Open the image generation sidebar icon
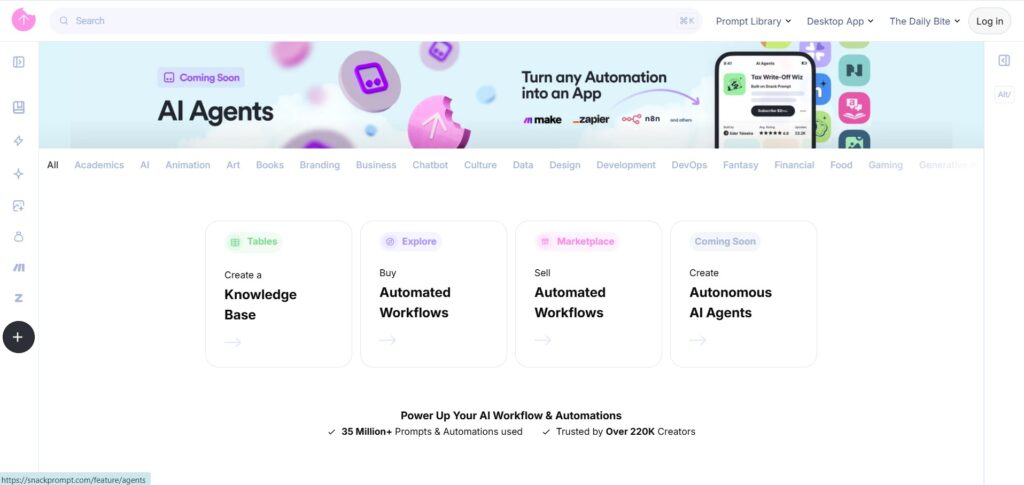The height and width of the screenshot is (485, 1024). [x=18, y=206]
